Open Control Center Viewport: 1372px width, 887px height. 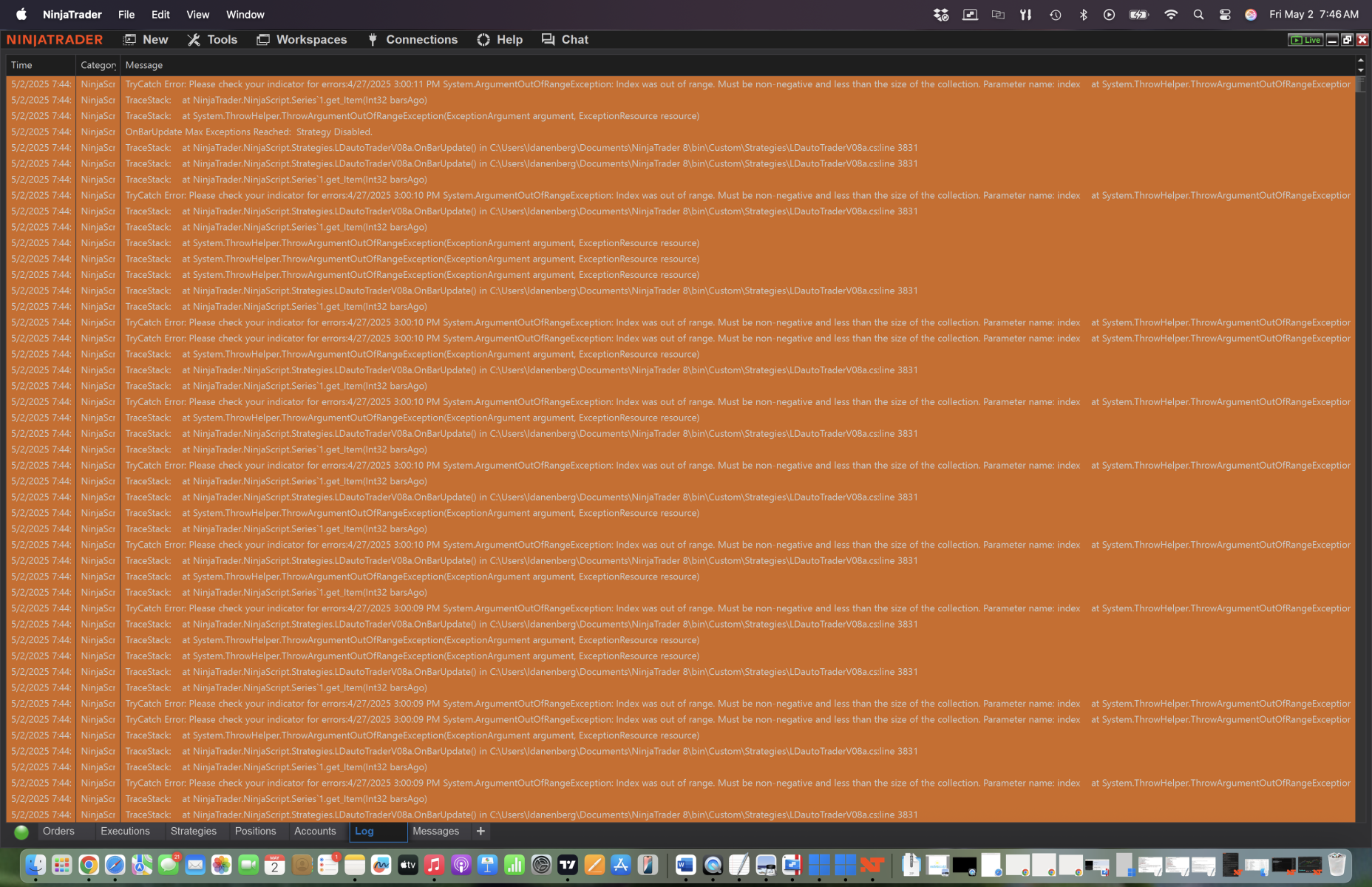click(x=1225, y=14)
